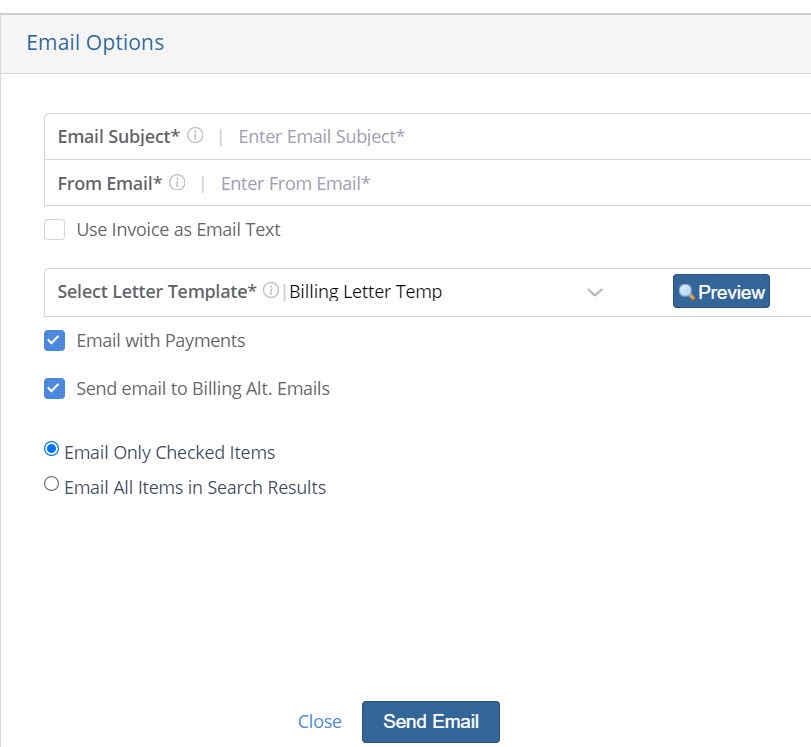
Task: Click the Close link
Action: pyautogui.click(x=320, y=721)
